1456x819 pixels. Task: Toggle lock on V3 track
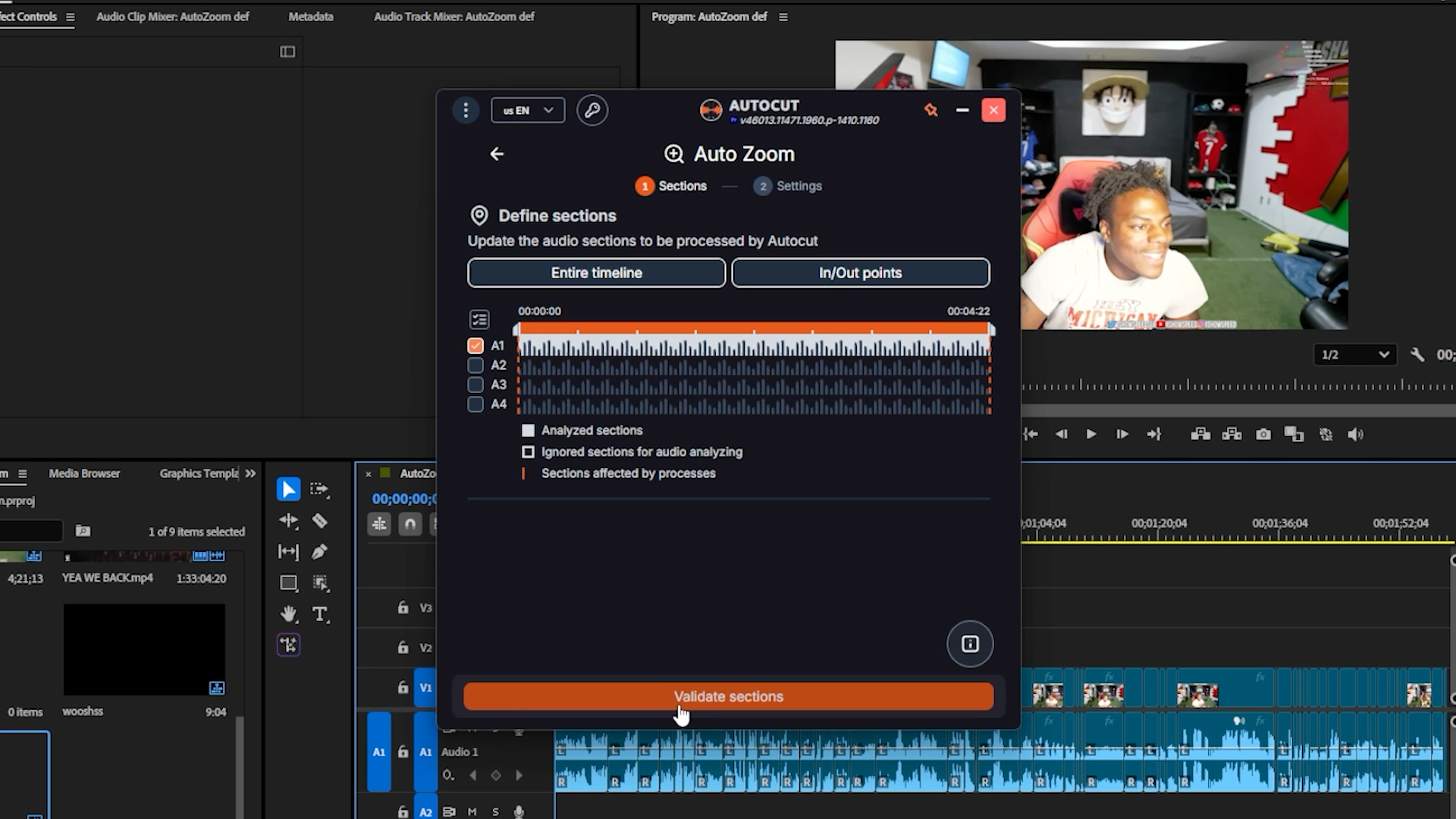click(x=403, y=607)
